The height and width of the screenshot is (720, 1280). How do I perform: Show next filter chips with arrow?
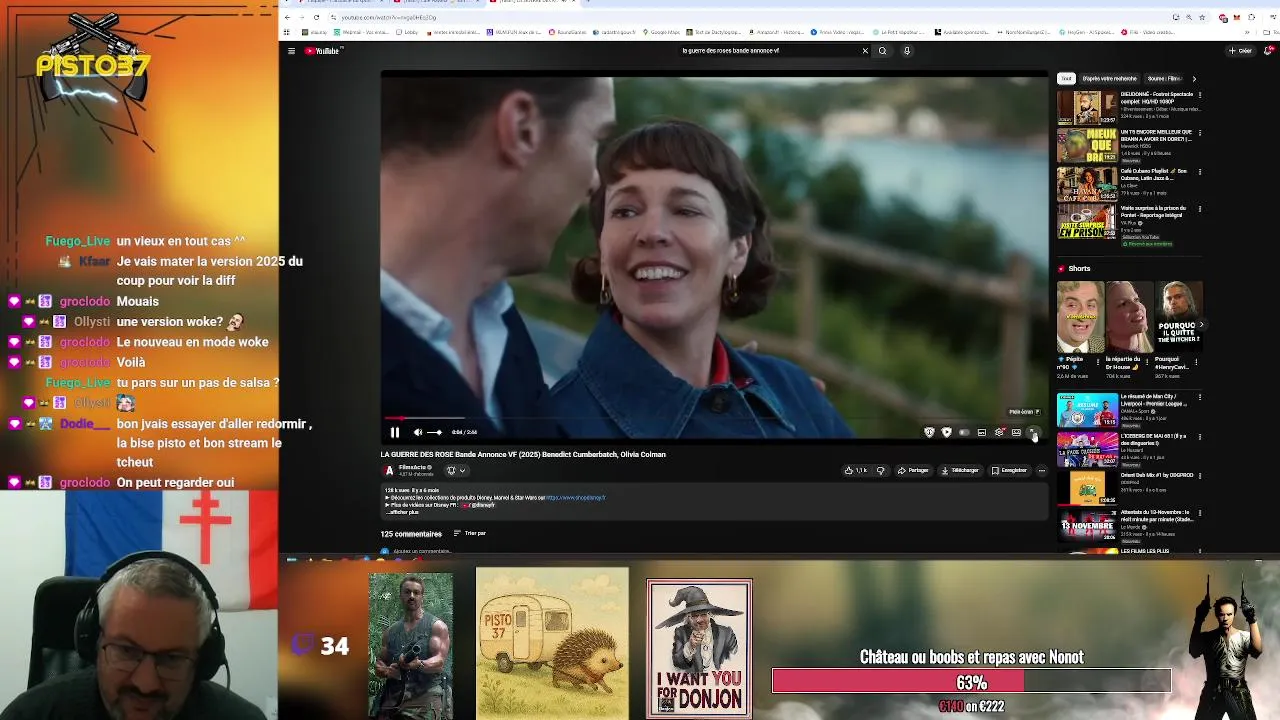1193,78
